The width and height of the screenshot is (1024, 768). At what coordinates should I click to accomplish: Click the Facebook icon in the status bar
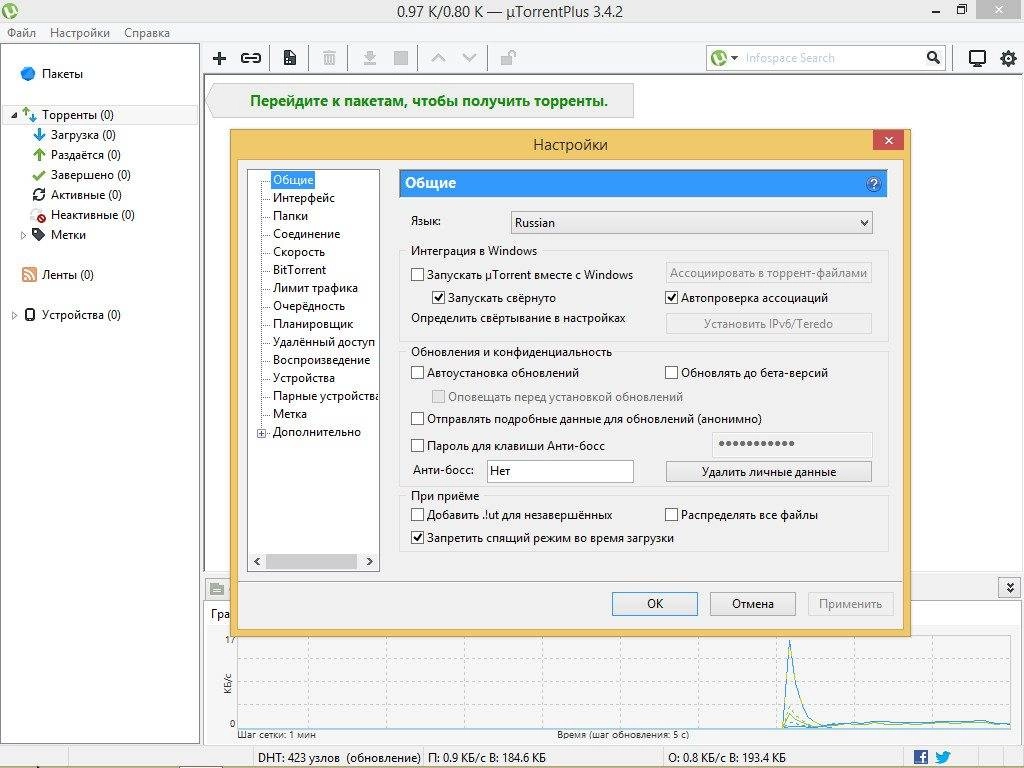919,757
